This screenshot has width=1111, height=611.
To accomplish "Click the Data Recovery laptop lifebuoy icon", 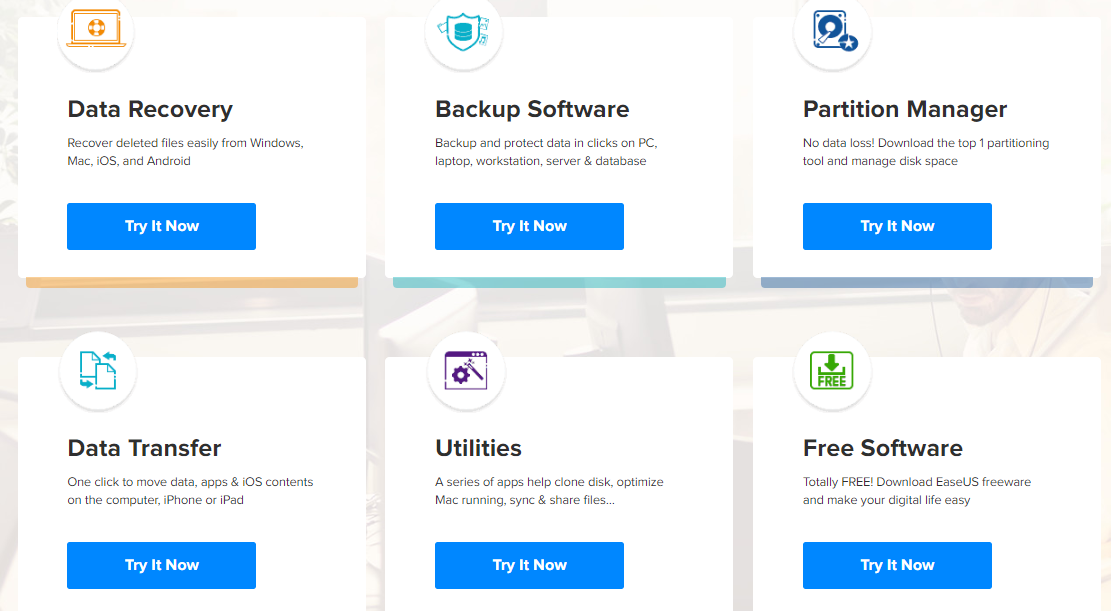I will 96,29.
